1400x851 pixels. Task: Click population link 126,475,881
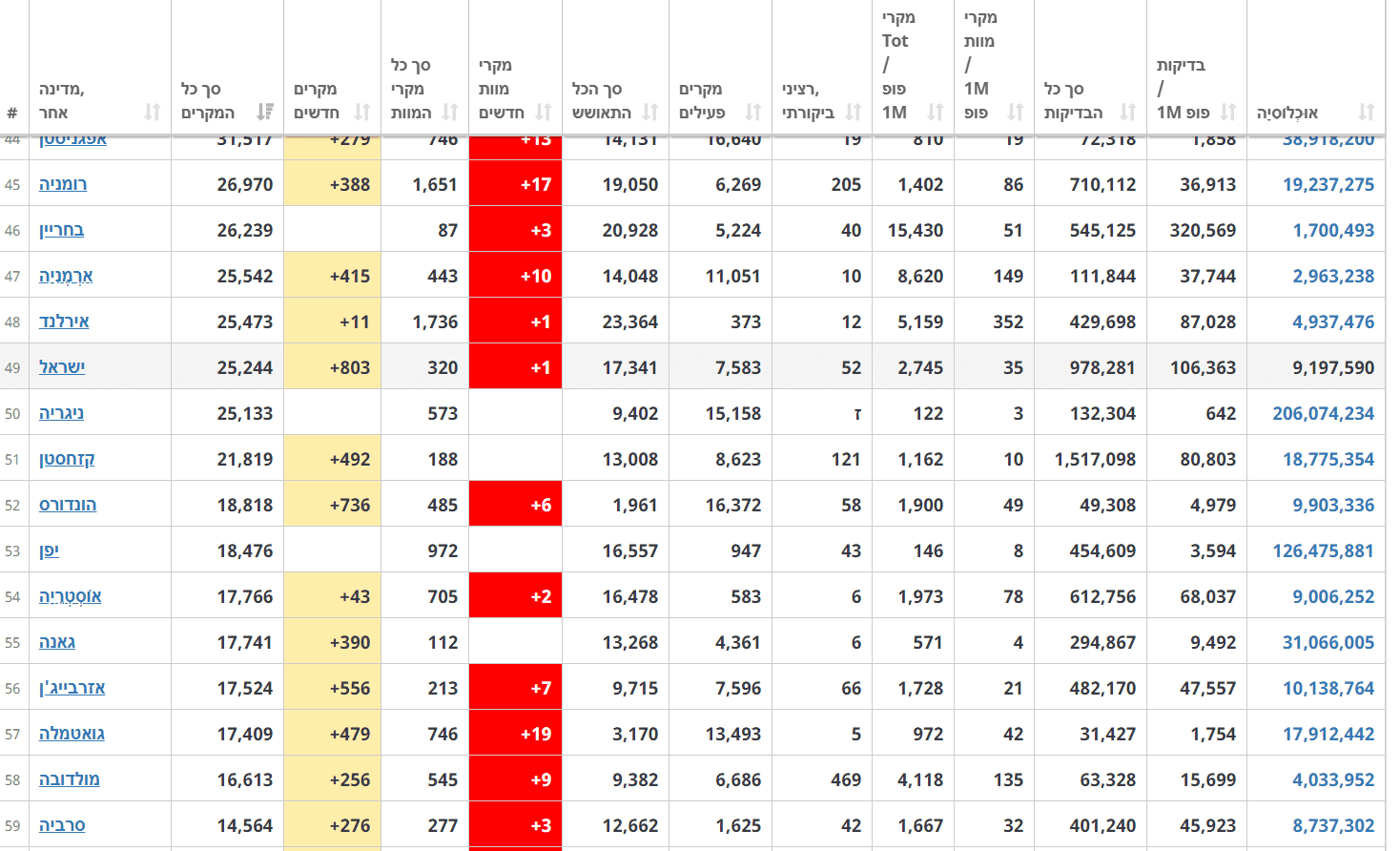tap(1324, 550)
